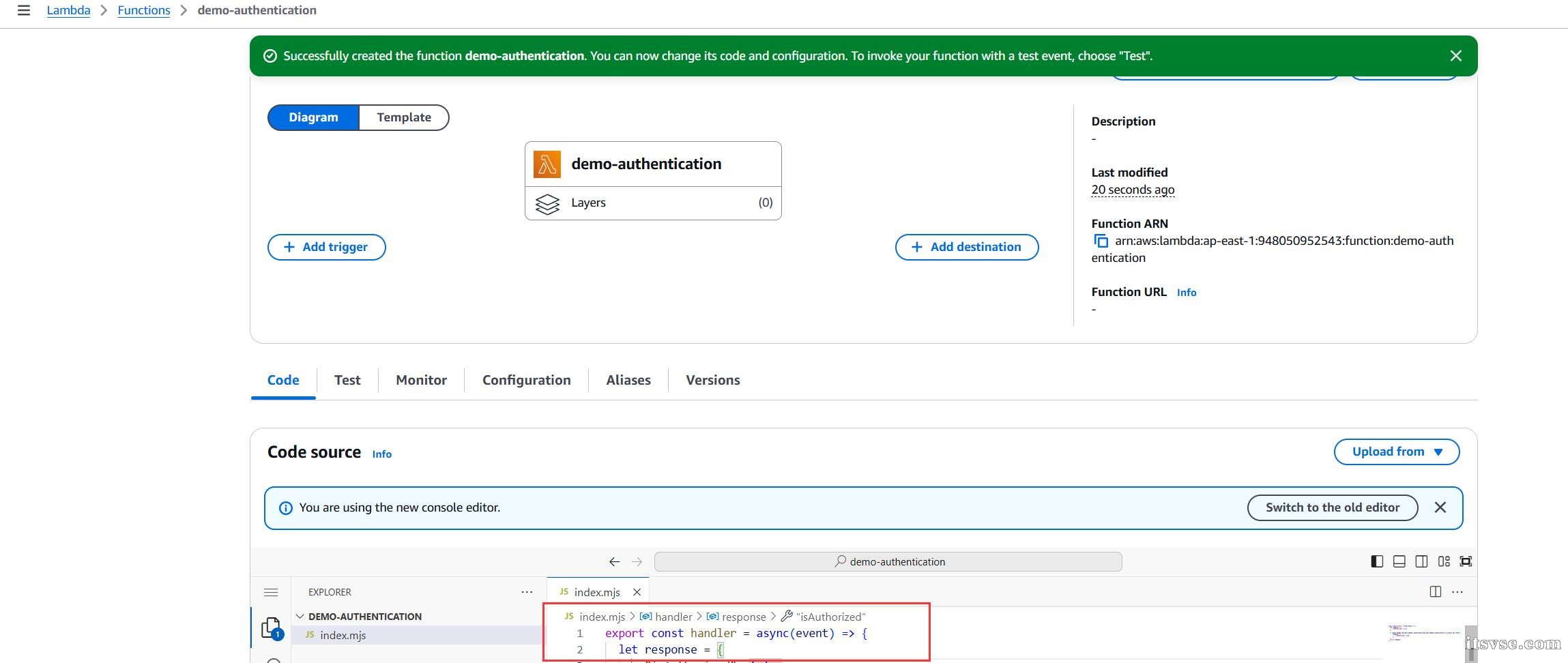The width and height of the screenshot is (1568, 663).
Task: Open index.mjs in the Explorer tree
Action: [x=418, y=635]
